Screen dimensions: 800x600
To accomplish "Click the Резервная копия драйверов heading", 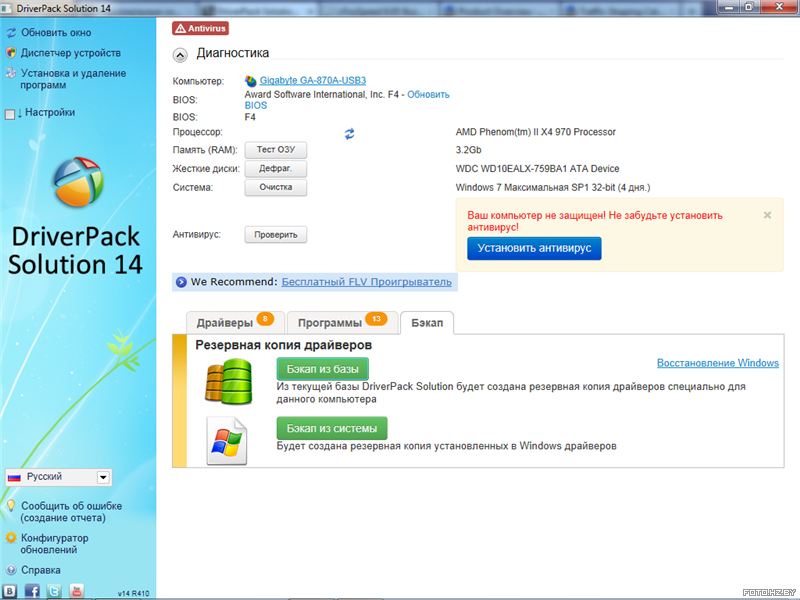I will click(283, 345).
